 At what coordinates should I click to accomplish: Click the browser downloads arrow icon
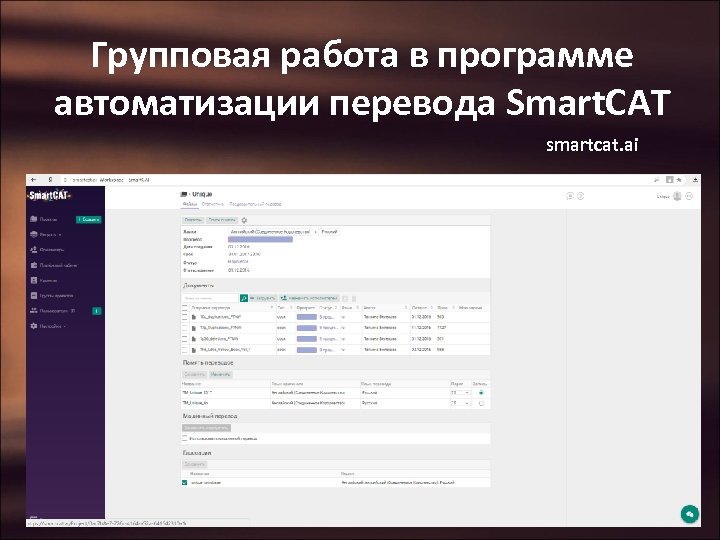coord(695,180)
